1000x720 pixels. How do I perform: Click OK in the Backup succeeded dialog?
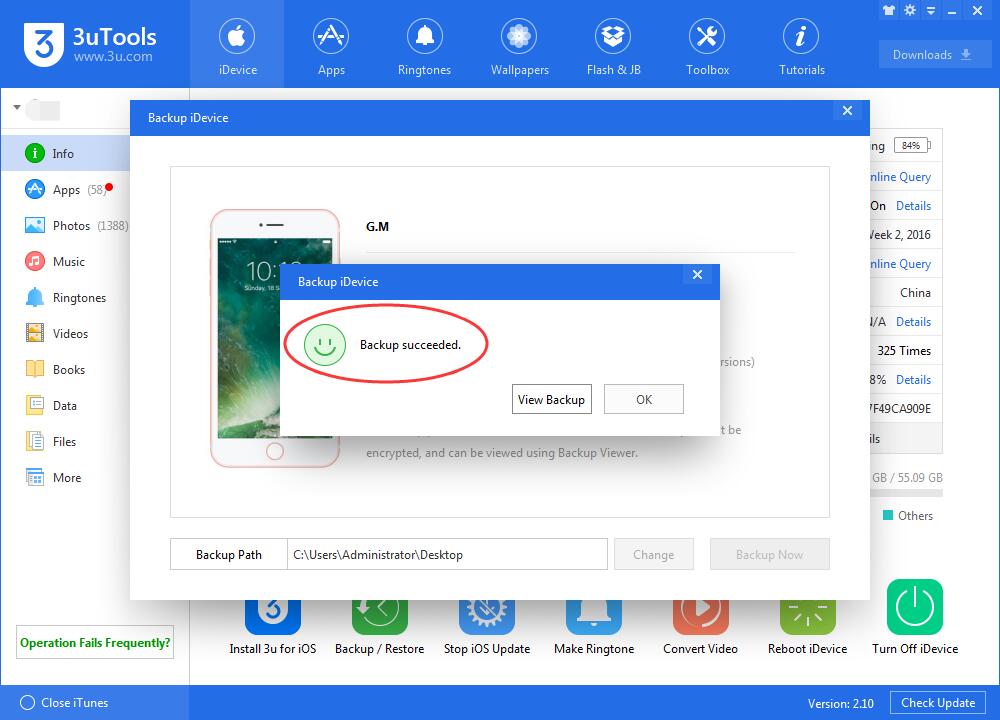click(x=643, y=399)
